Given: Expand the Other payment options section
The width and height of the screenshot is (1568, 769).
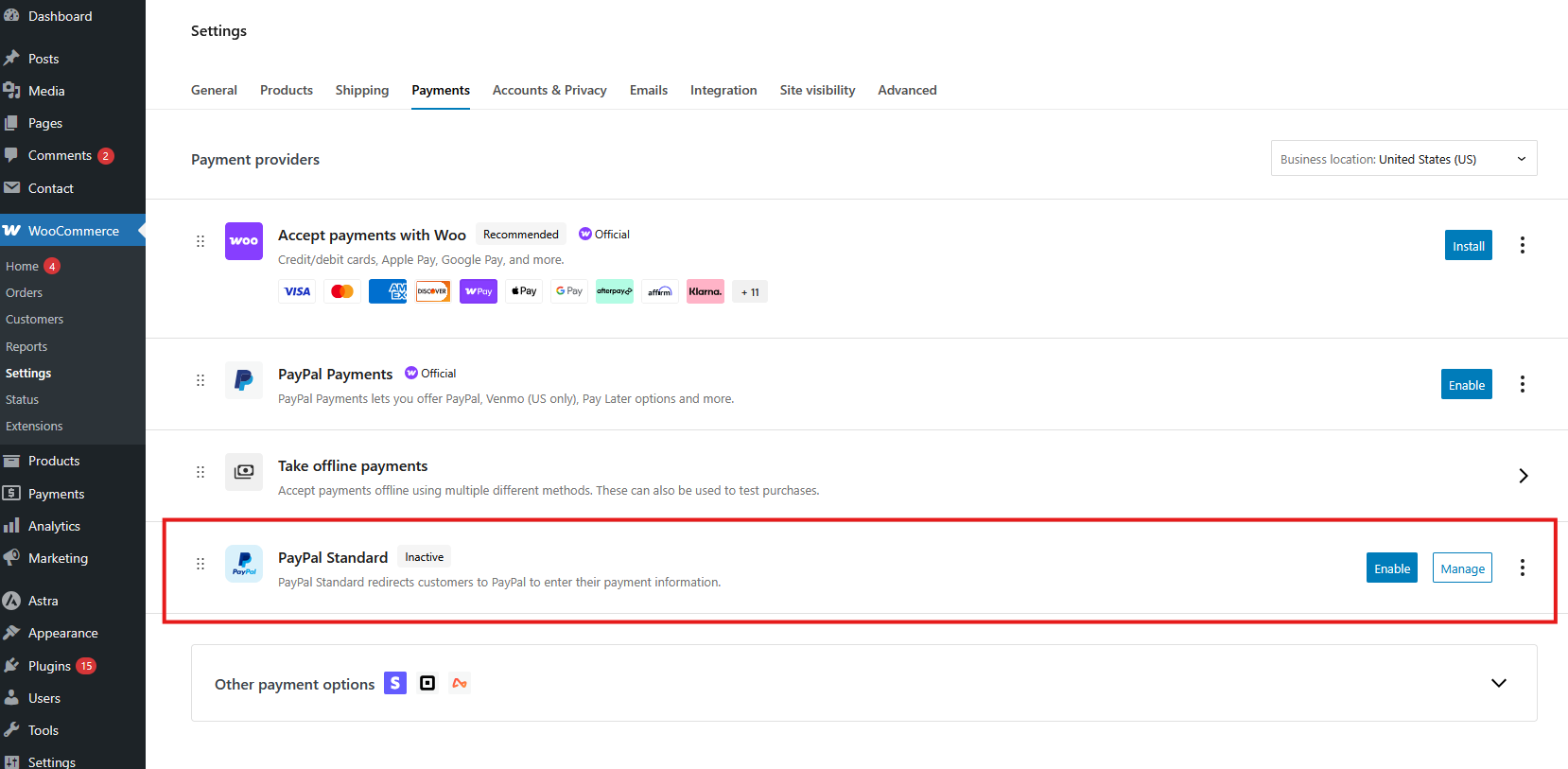Looking at the screenshot, I should (1498, 683).
